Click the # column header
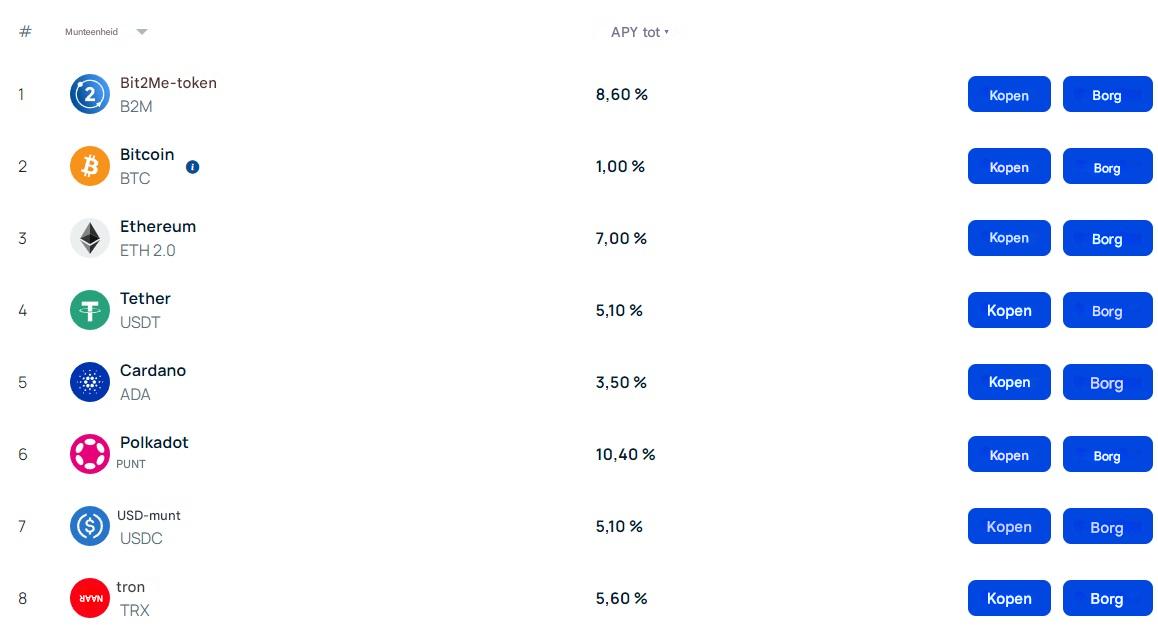Screen dimensions: 1158x629 click(x=24, y=31)
